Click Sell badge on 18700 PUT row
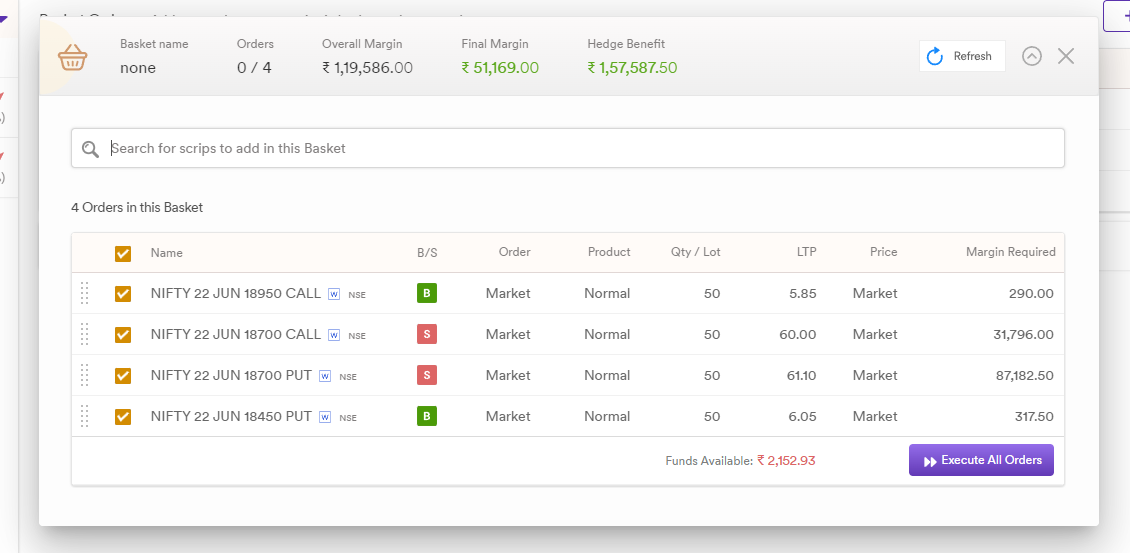Viewport: 1130px width, 553px height. tap(427, 376)
